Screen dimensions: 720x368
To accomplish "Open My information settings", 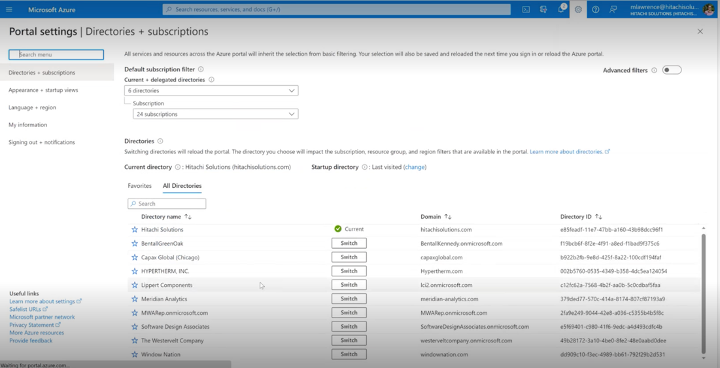I will pyautogui.click(x=28, y=125).
